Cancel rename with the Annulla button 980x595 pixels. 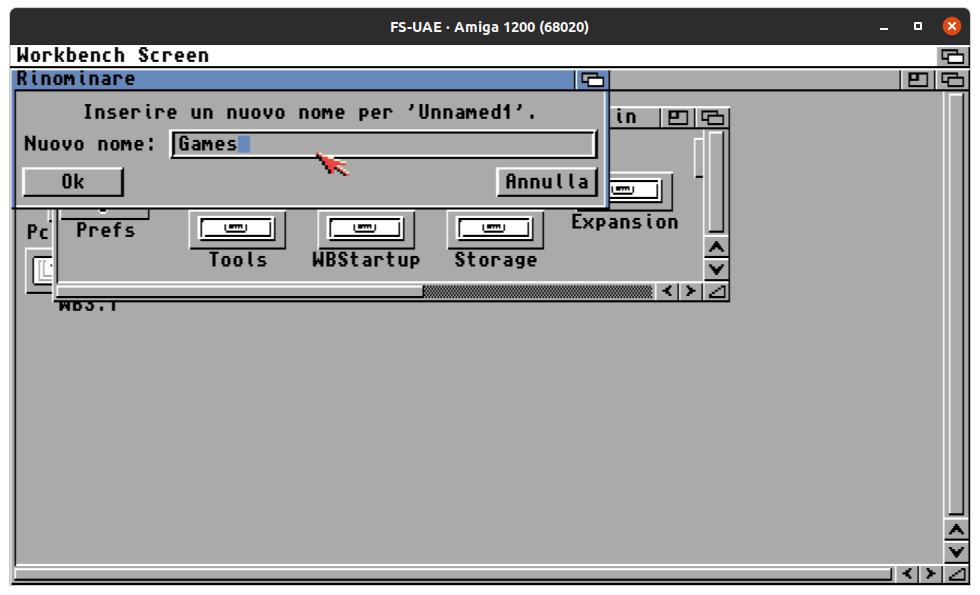pos(547,182)
